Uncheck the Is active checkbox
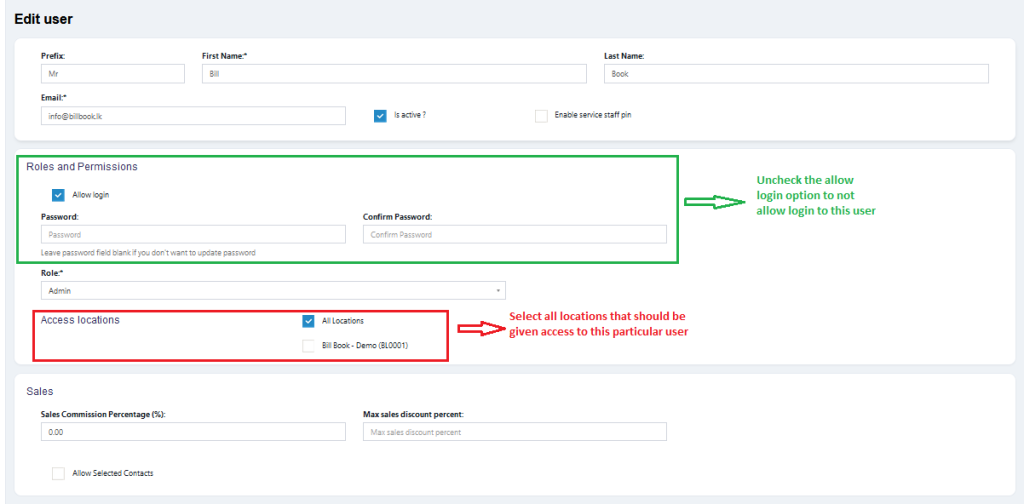 click(x=380, y=116)
